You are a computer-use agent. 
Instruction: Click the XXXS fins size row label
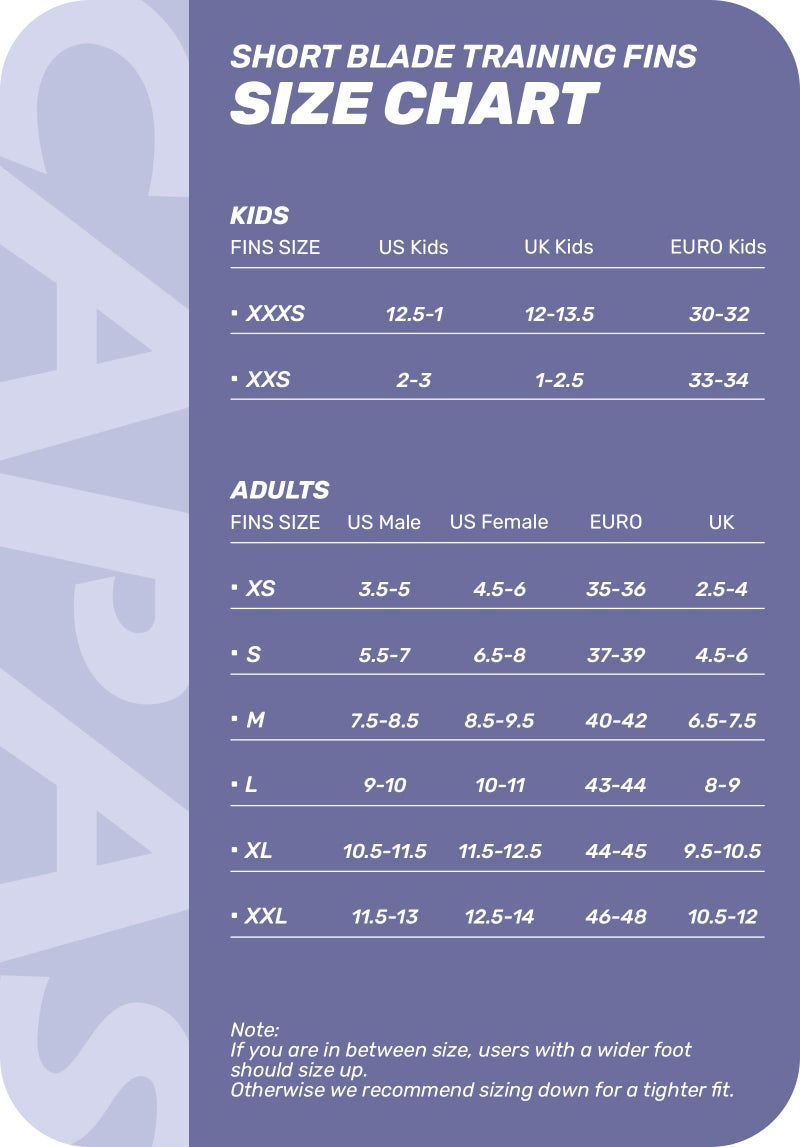275,314
